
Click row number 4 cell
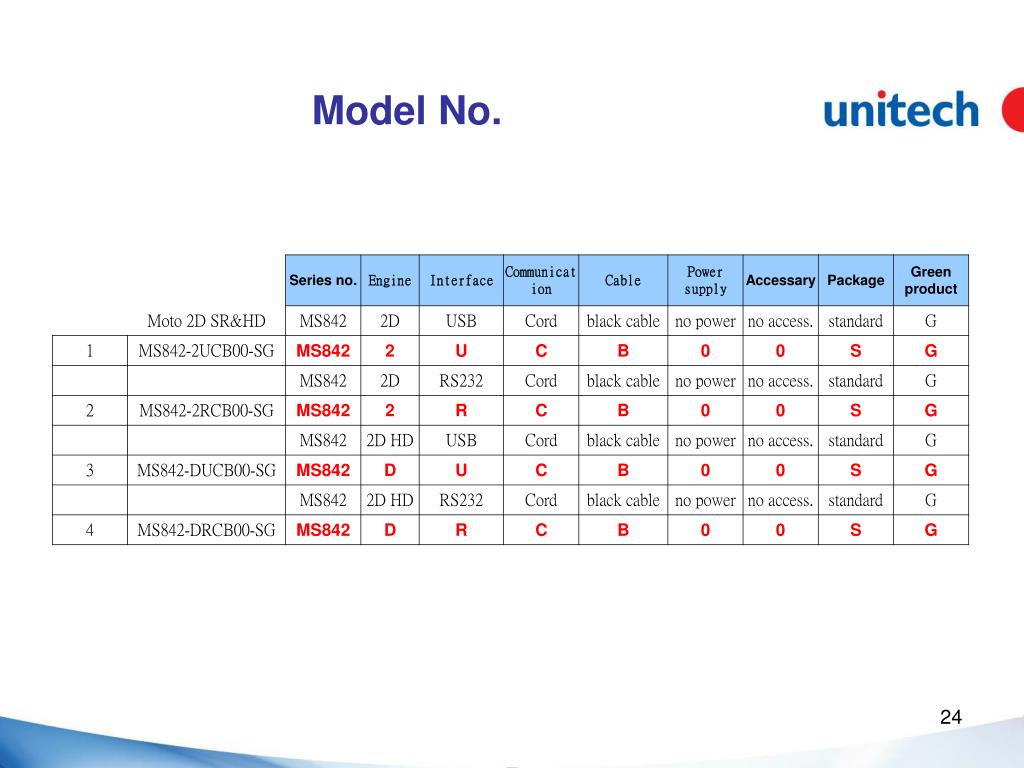point(90,530)
